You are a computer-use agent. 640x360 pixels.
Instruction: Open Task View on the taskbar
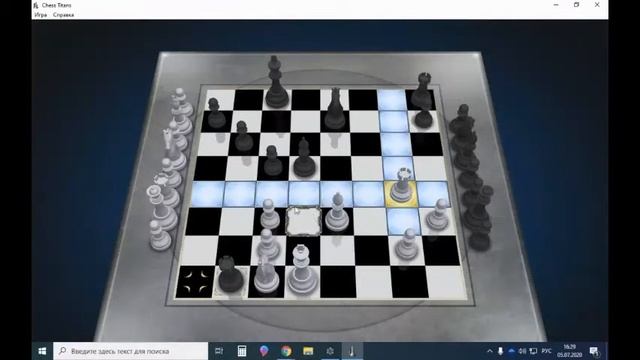coord(219,351)
